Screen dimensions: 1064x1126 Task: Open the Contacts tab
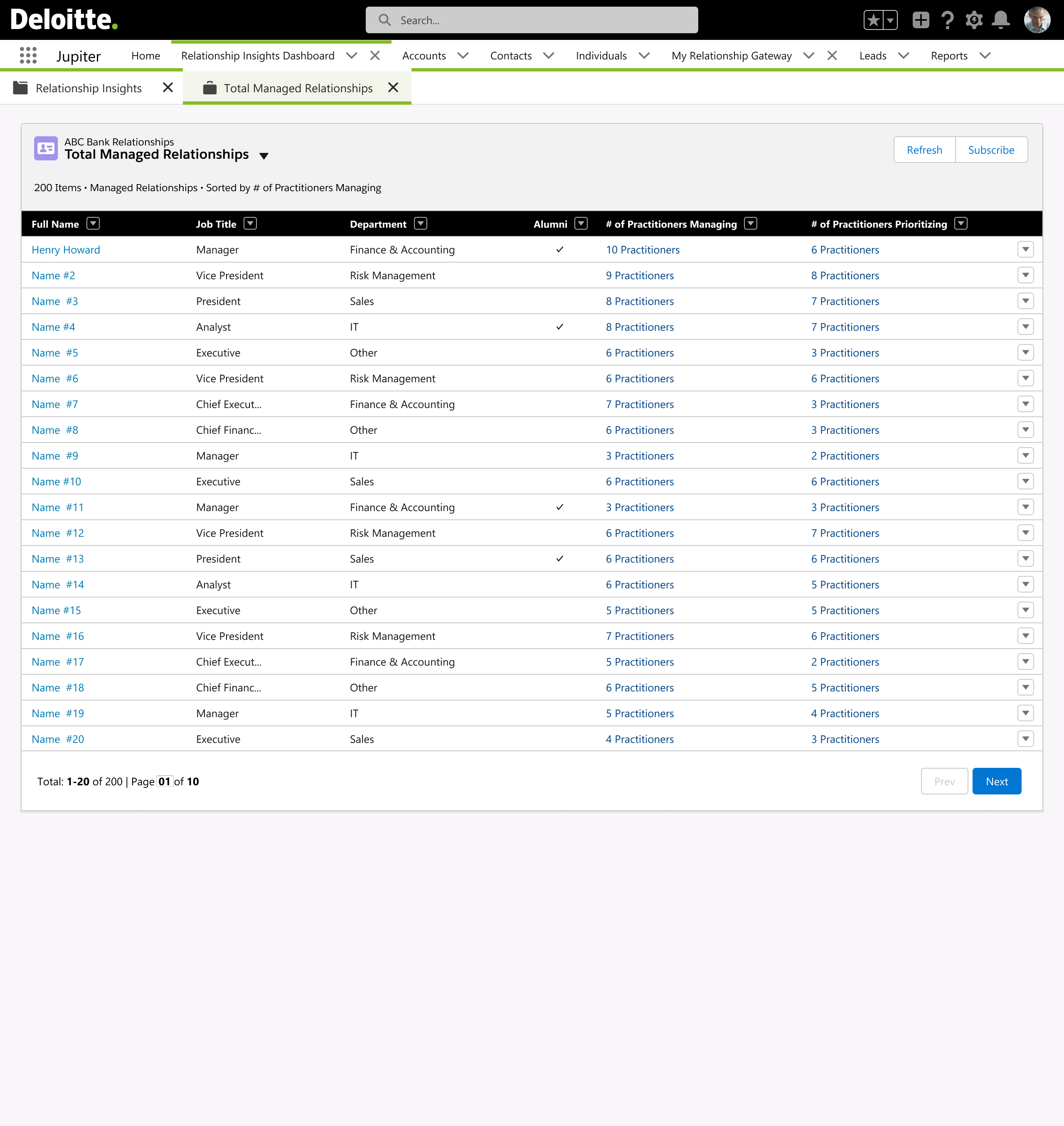click(511, 56)
